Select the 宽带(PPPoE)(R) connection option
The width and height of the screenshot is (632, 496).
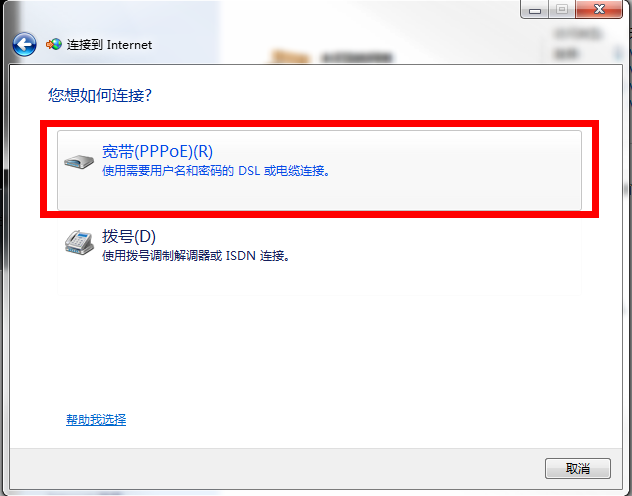pyautogui.click(x=319, y=170)
